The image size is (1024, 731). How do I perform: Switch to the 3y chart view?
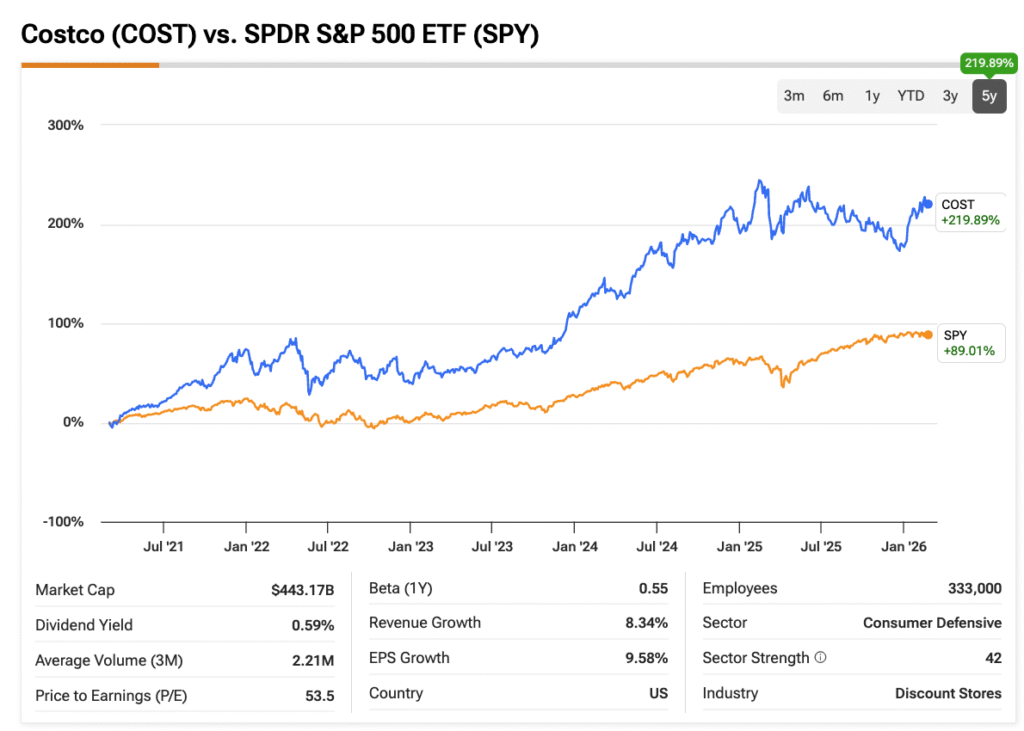pyautogui.click(x=950, y=96)
